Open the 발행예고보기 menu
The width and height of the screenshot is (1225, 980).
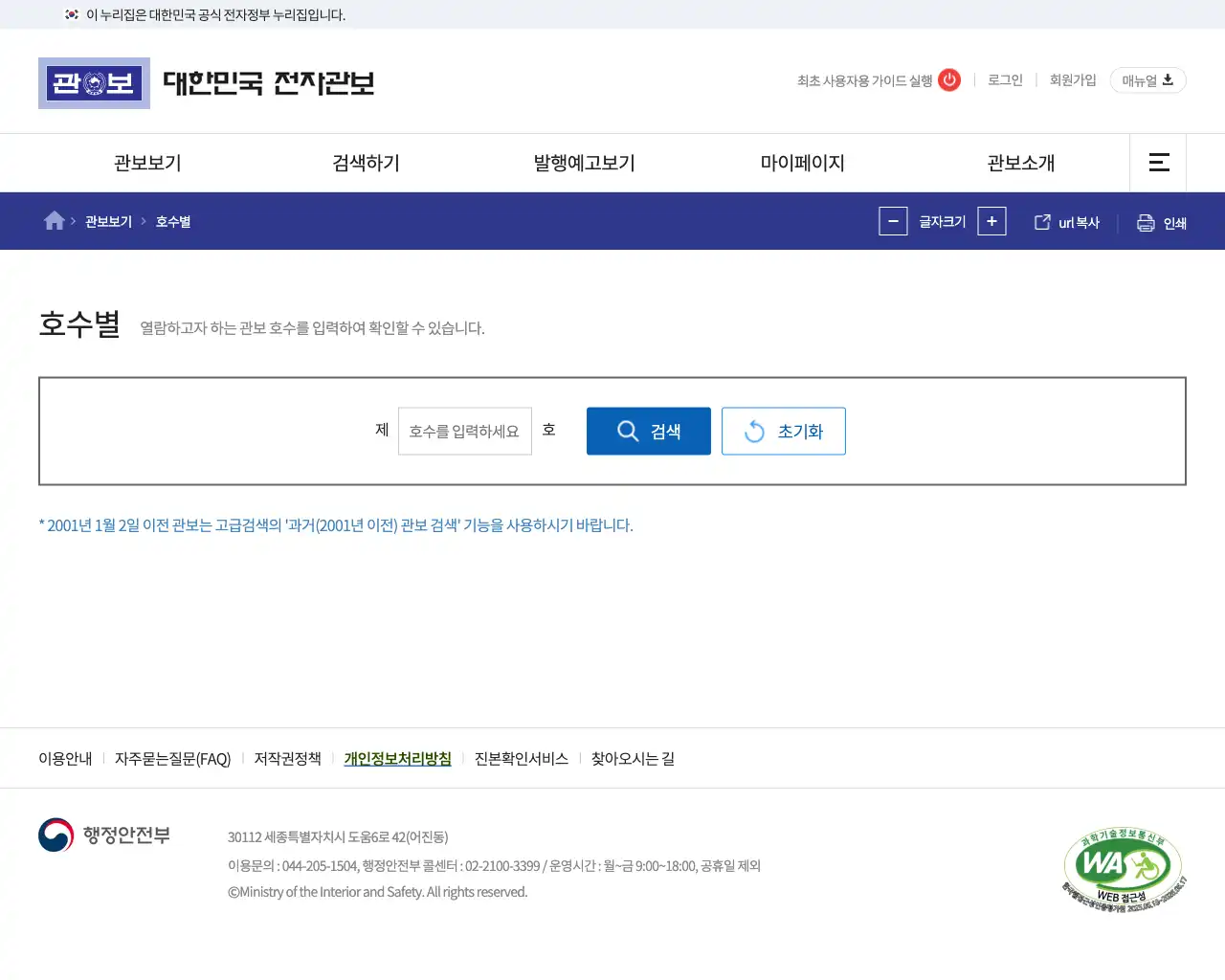point(584,163)
